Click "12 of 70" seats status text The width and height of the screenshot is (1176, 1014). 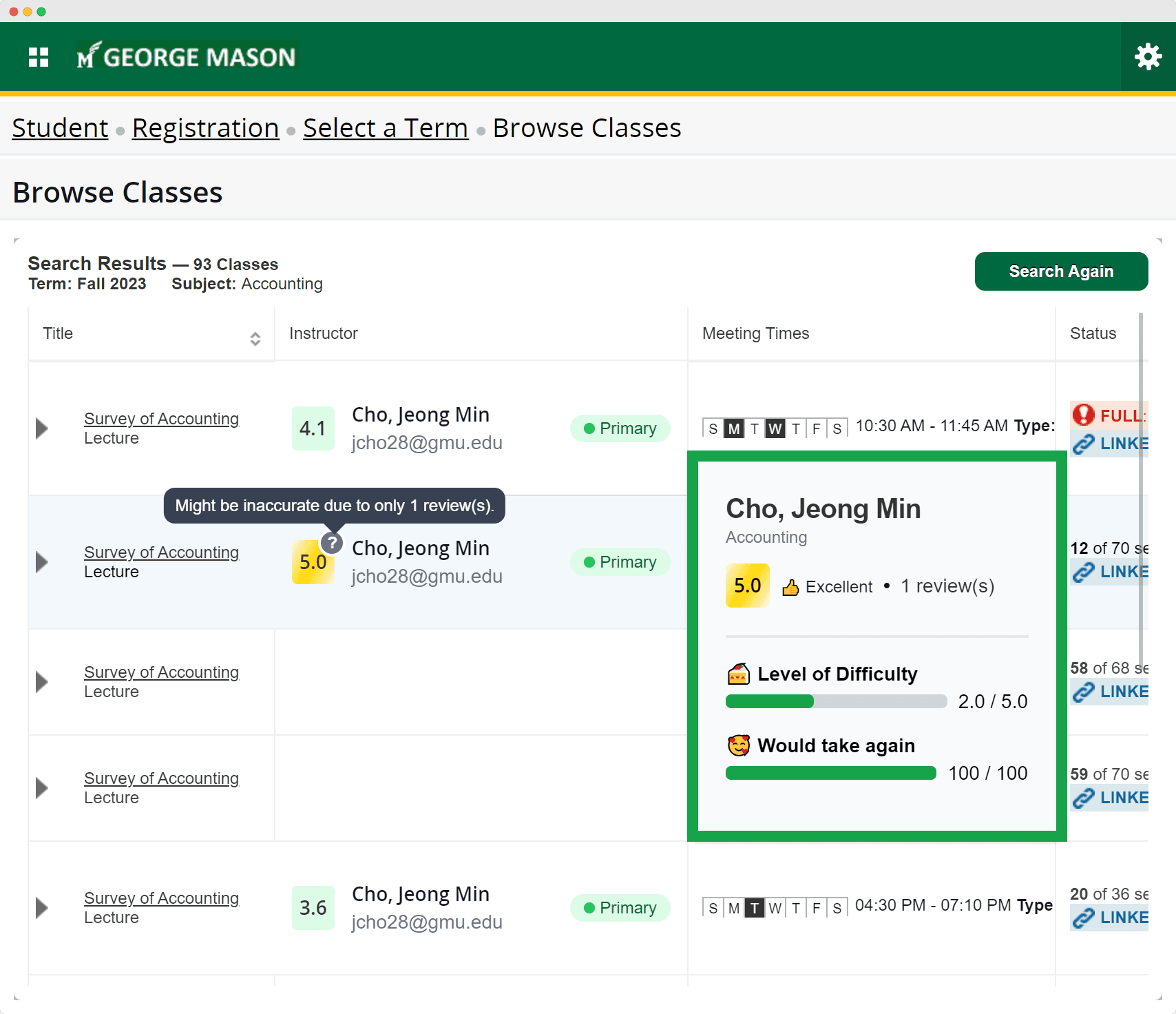pos(1100,548)
